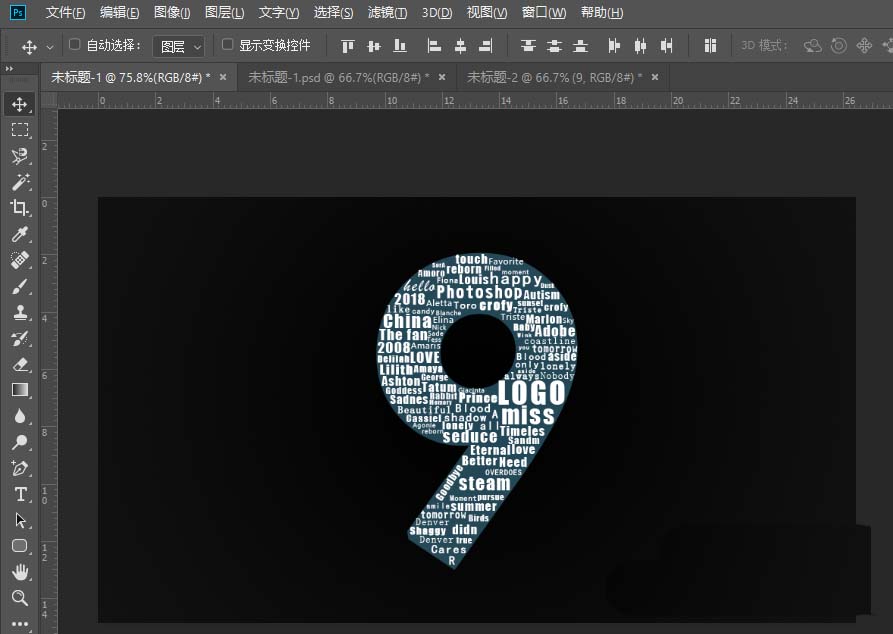Select the Zoom tool
The height and width of the screenshot is (634, 893).
tap(20, 598)
